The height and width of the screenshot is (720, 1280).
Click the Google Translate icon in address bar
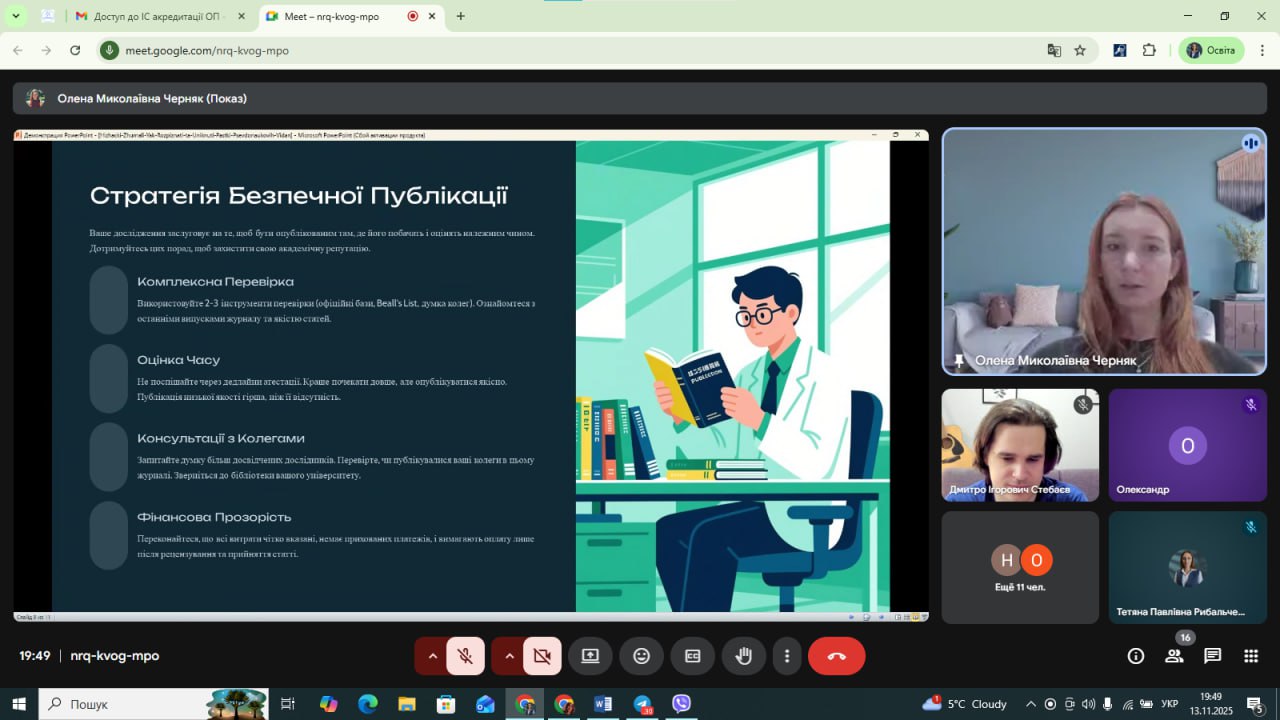[1054, 50]
